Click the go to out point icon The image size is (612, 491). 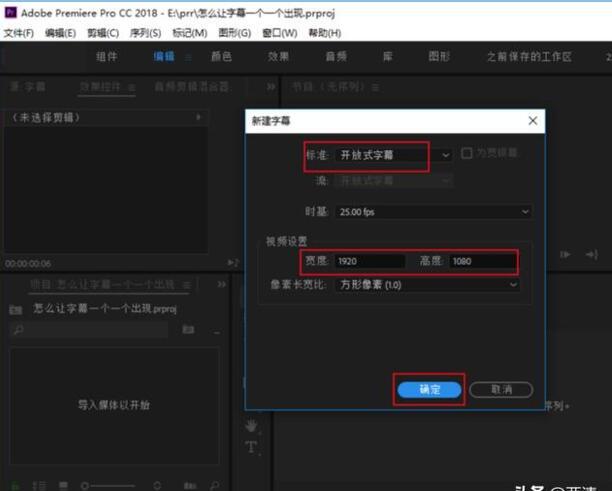tap(592, 255)
